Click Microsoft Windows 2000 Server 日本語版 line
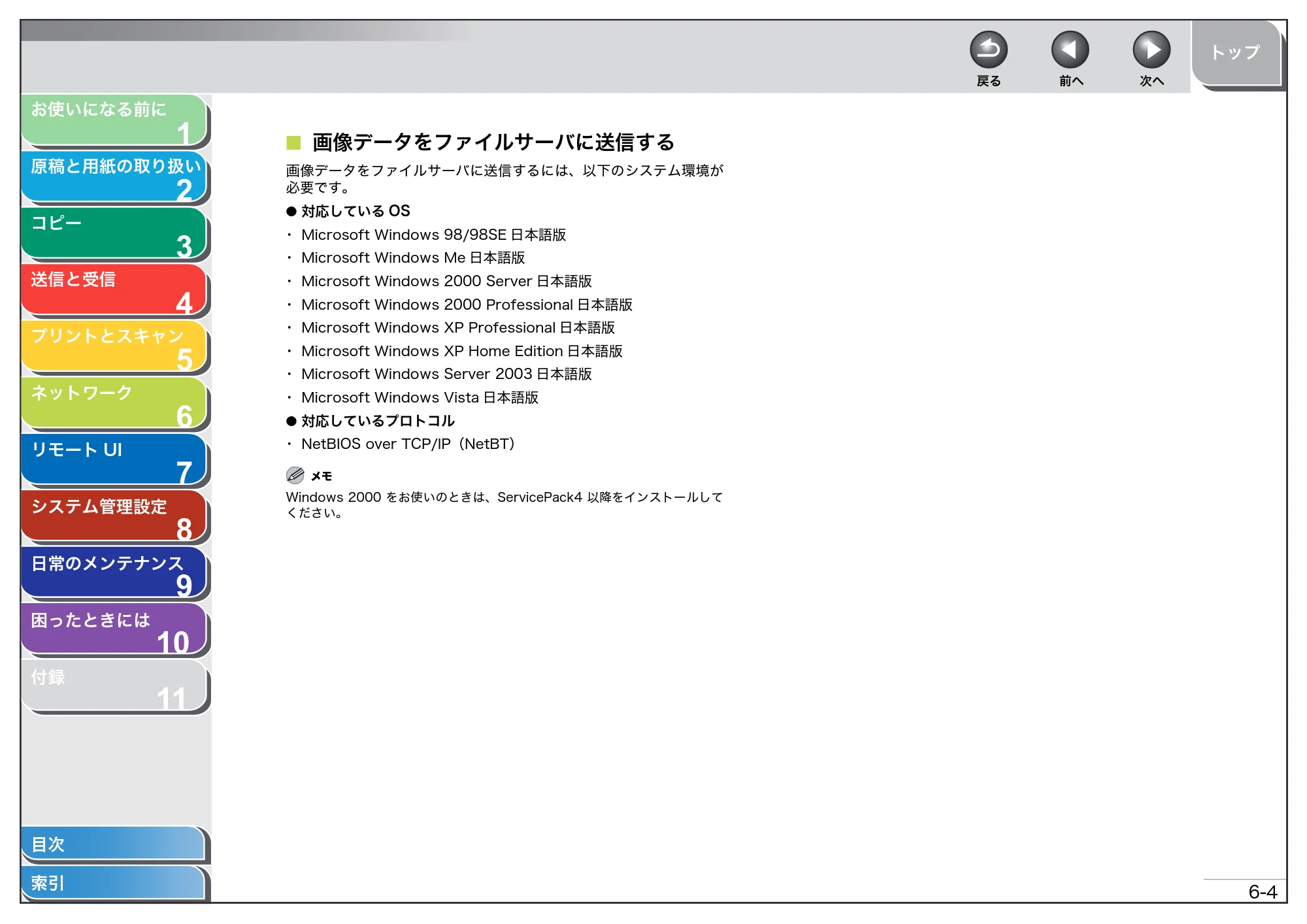The width and height of the screenshot is (1307, 924). click(446, 281)
